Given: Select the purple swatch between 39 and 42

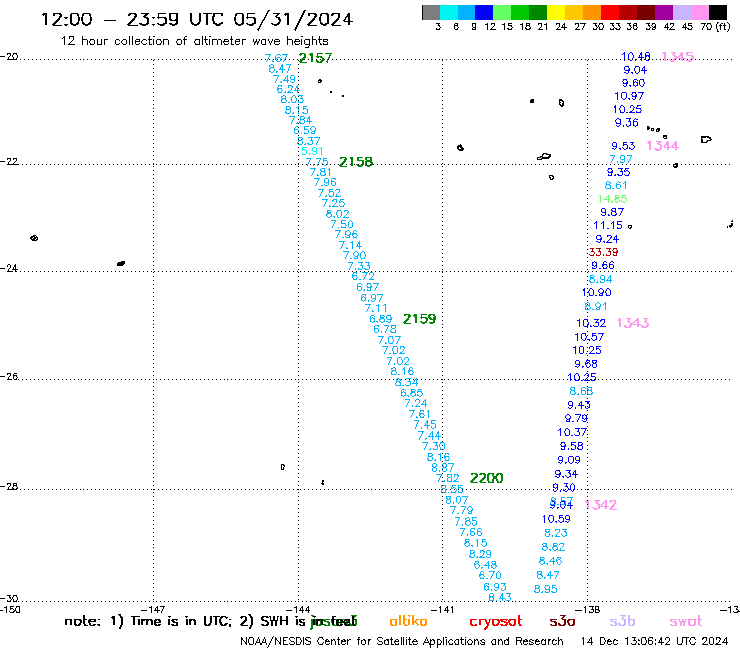Looking at the screenshot, I should coord(664,12).
